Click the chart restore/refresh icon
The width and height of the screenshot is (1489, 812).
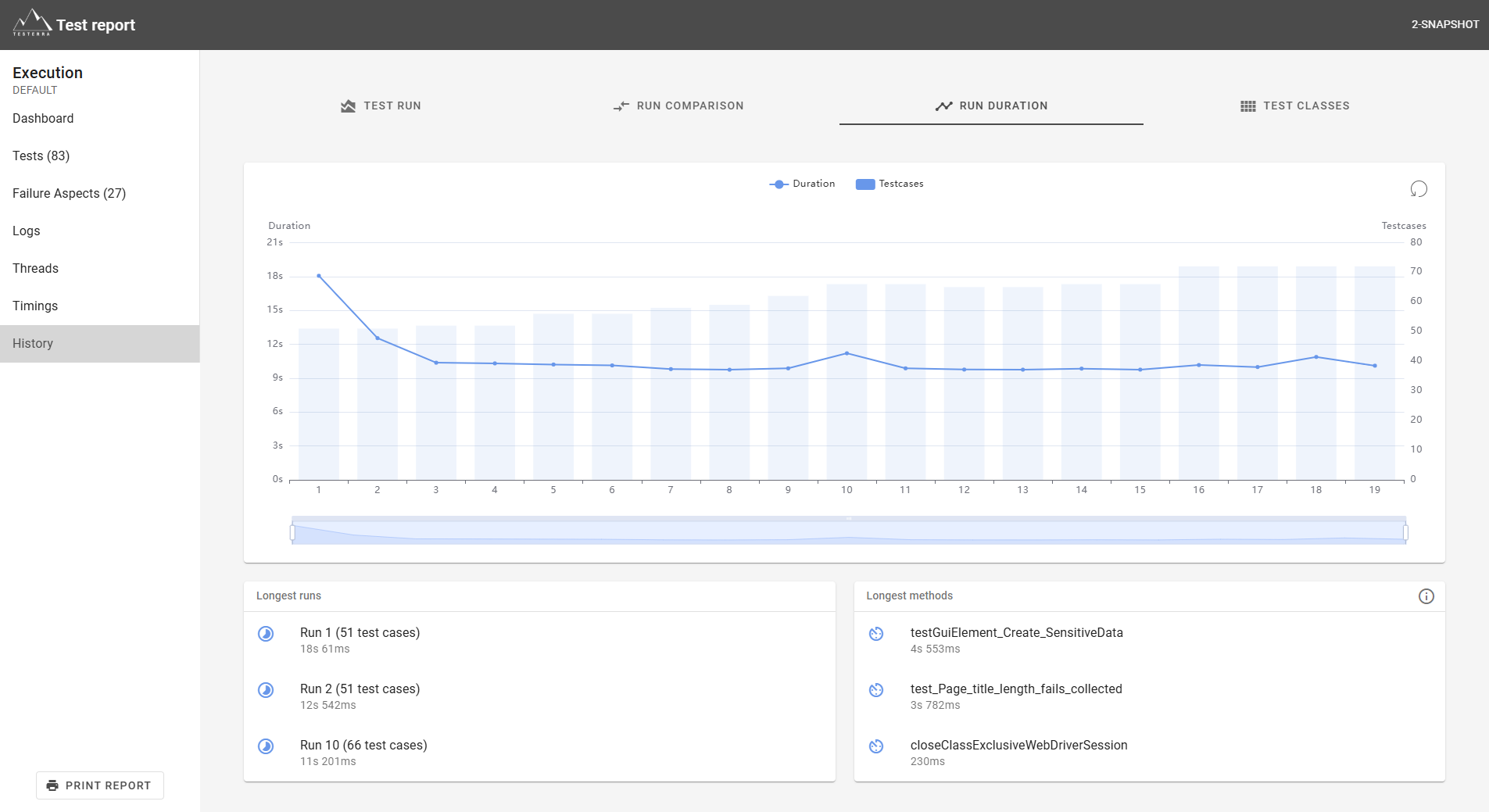pyautogui.click(x=1419, y=189)
